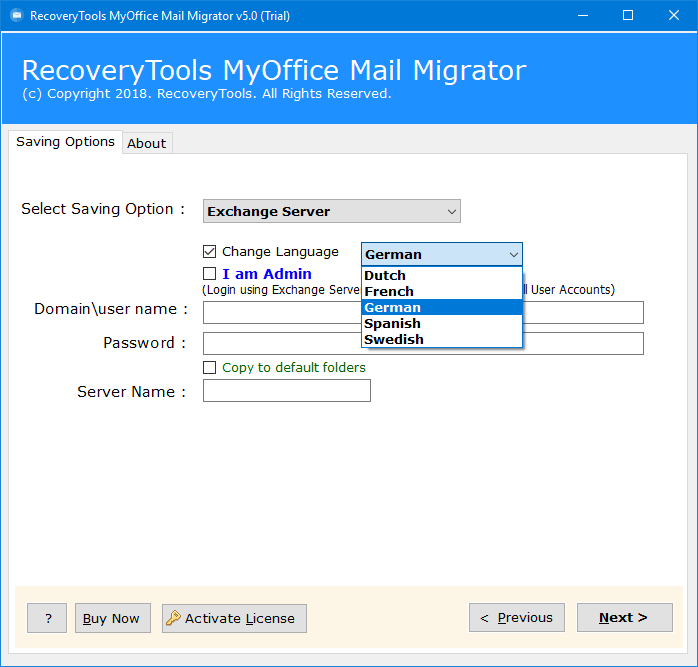Choose Swedish from the language list

[442, 339]
